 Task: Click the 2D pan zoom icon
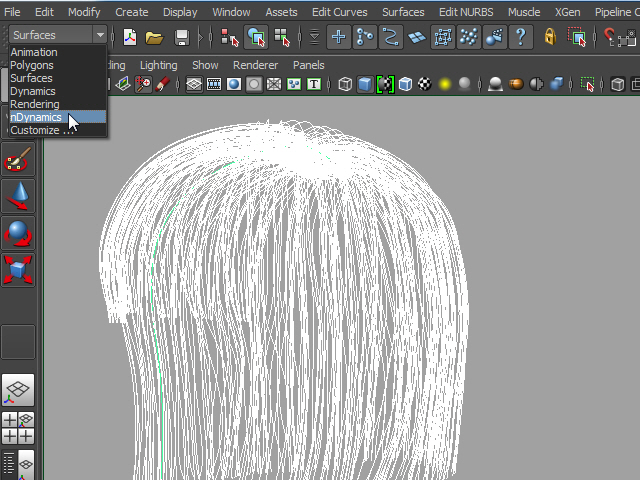click(143, 84)
